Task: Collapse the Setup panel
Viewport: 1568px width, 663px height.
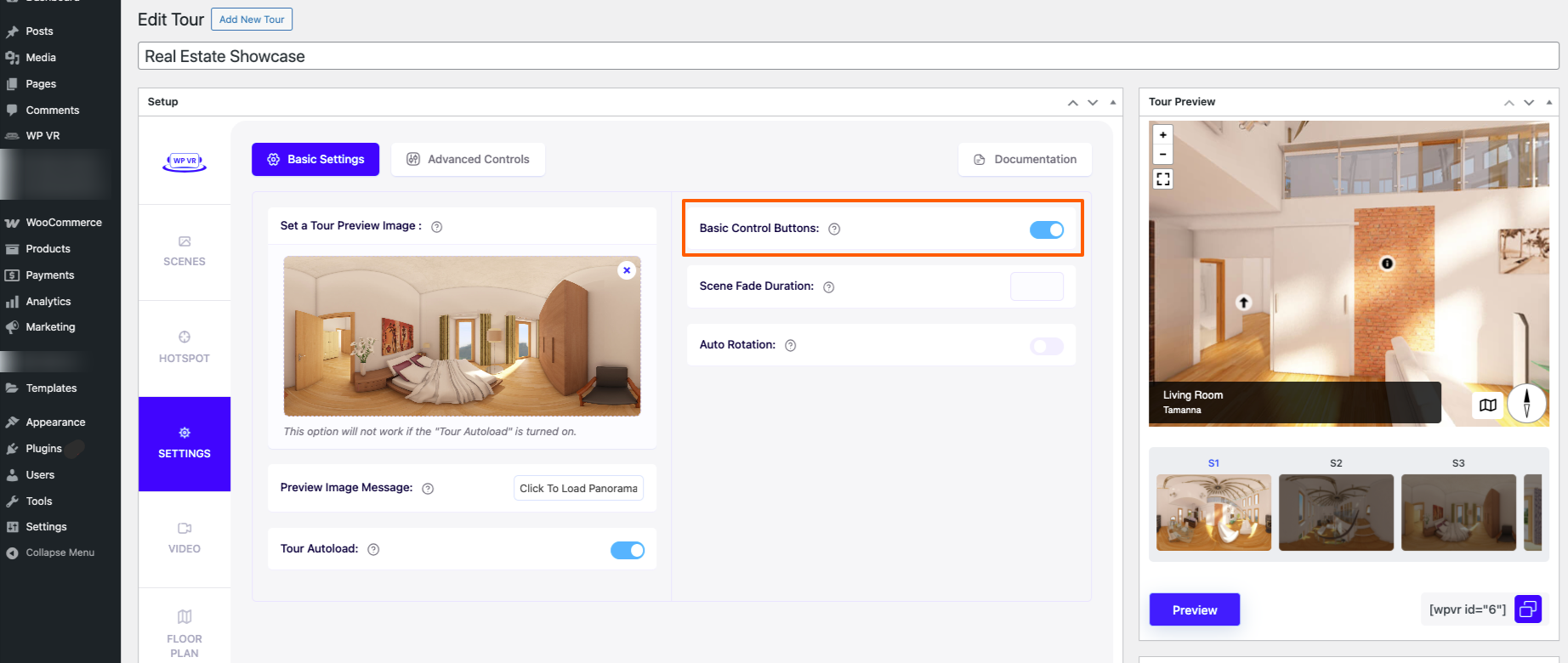Action: coord(1112,102)
